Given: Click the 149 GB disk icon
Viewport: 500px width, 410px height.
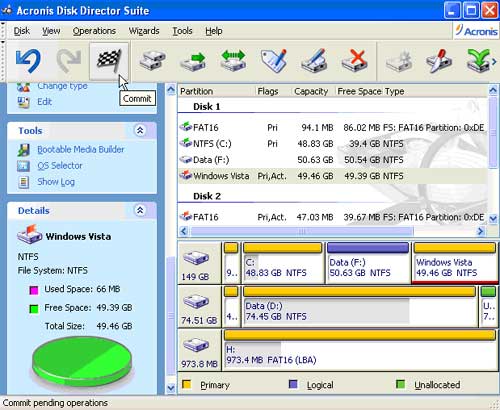Looking at the screenshot, I should 196,258.
